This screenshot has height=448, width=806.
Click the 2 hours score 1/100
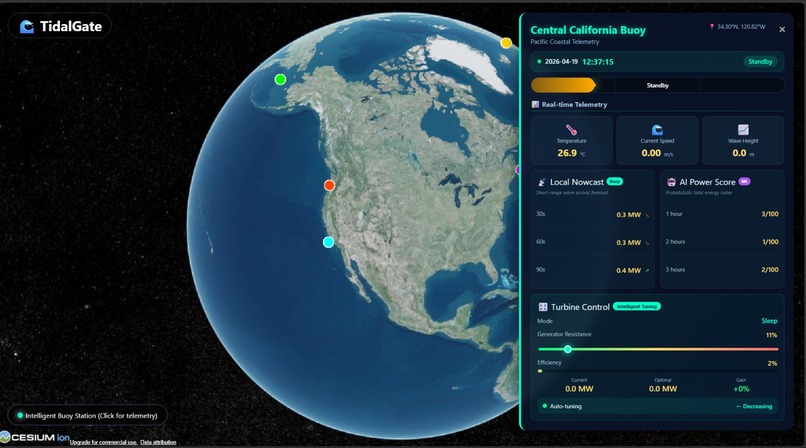770,241
